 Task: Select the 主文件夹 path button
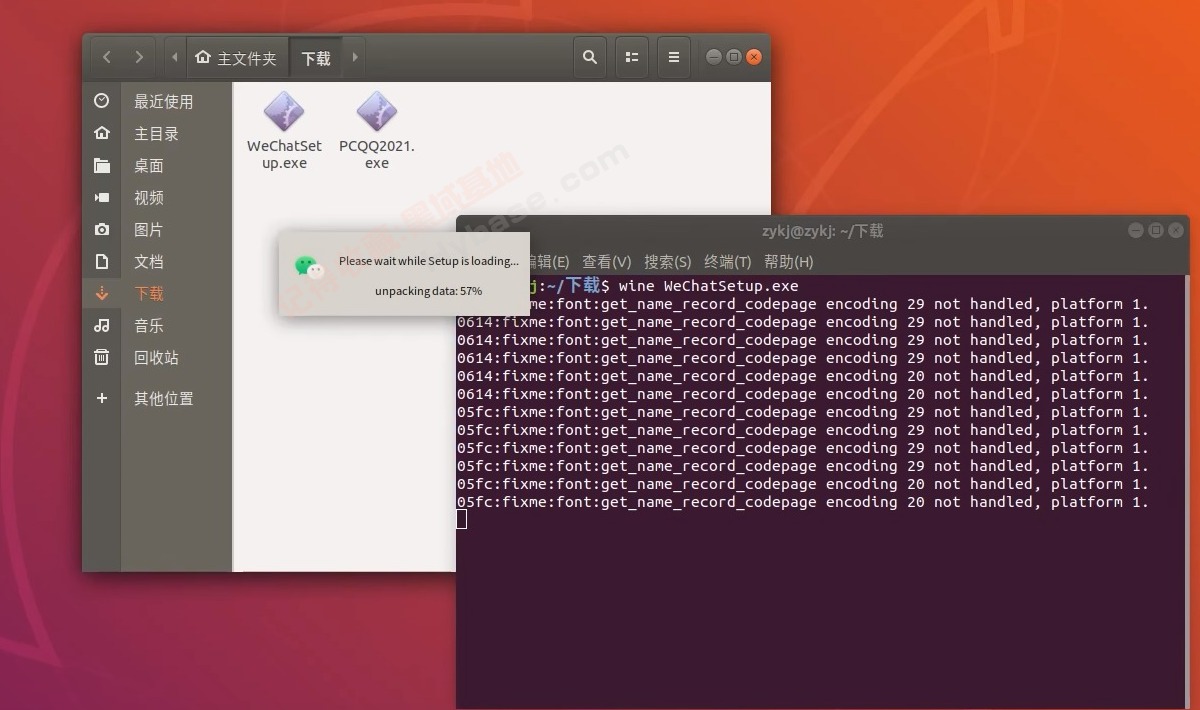(x=237, y=58)
